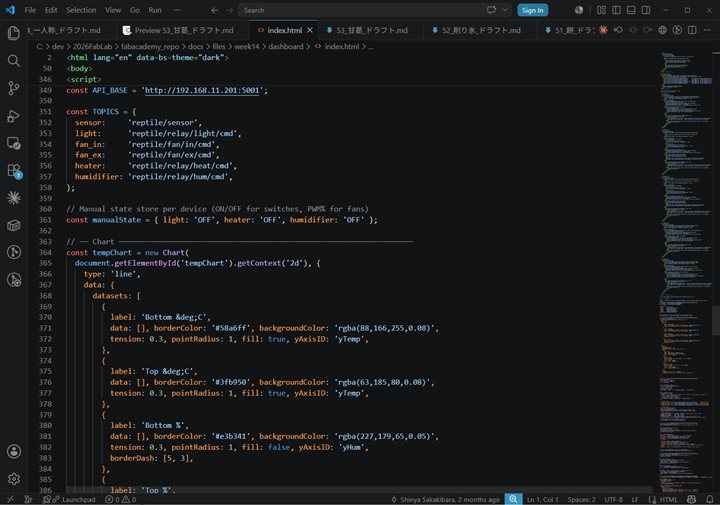Open the View menu
720x505 pixels.
(x=113, y=10)
